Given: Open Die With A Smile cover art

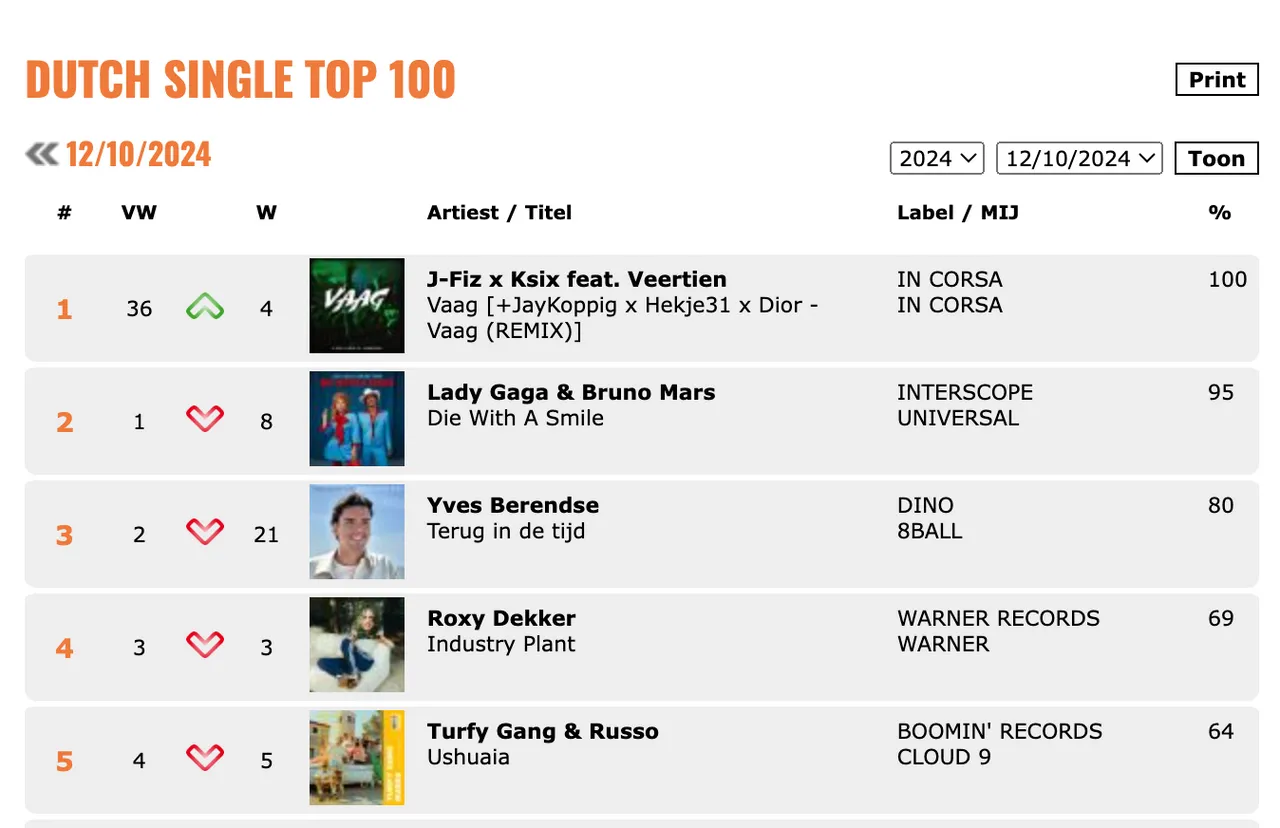Looking at the screenshot, I should 357,419.
